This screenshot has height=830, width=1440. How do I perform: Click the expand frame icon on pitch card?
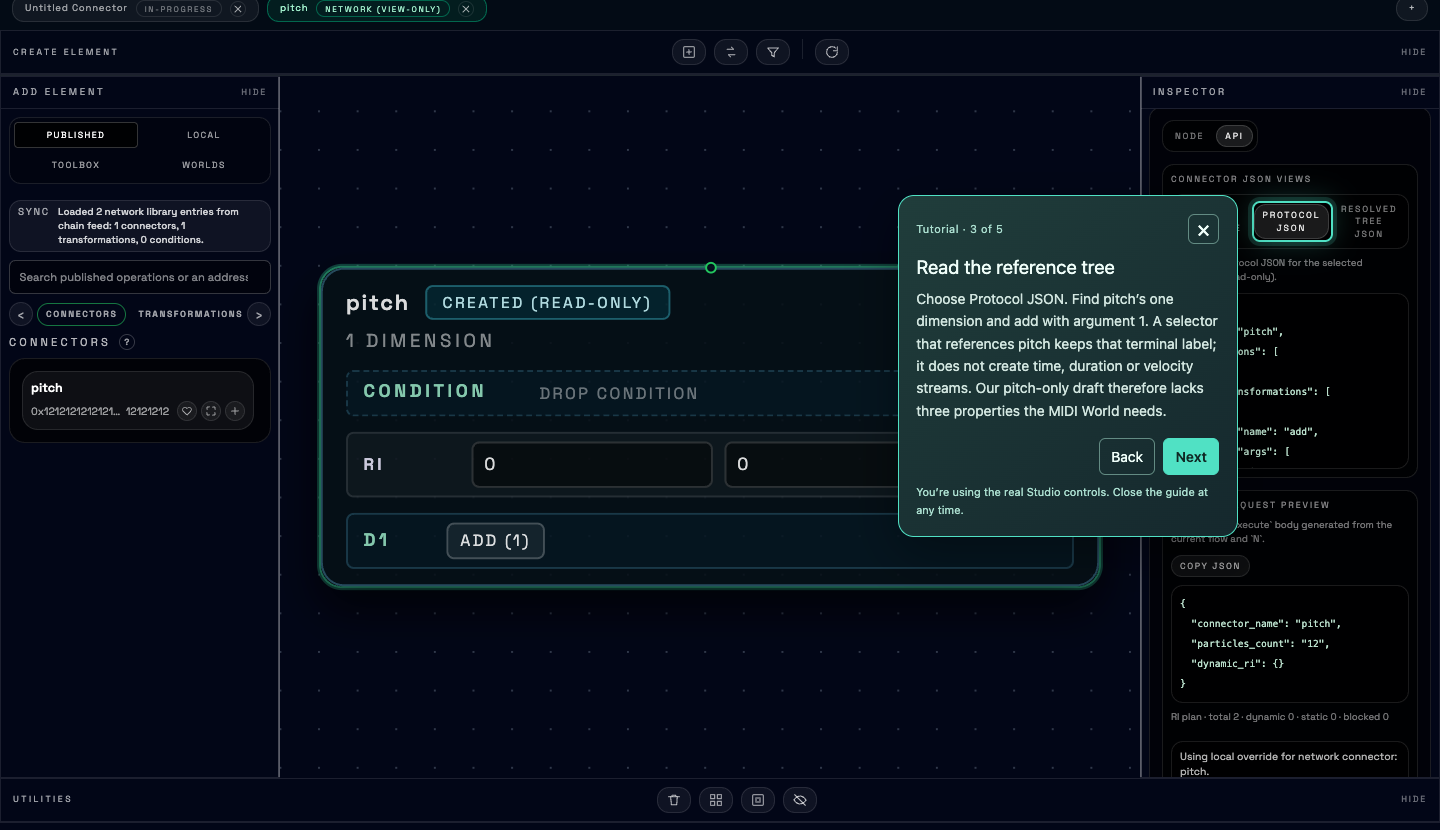point(211,411)
